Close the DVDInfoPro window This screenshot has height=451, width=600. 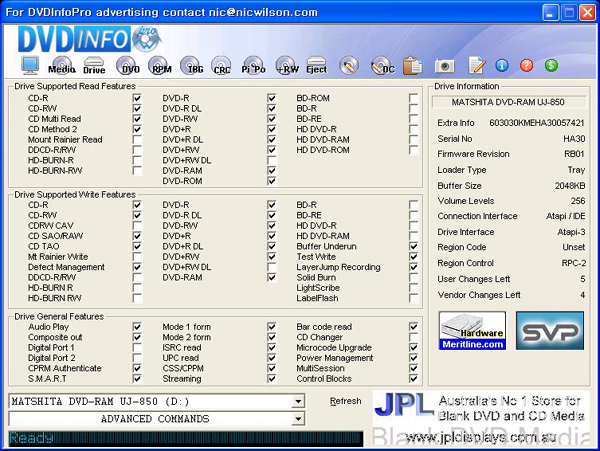pos(587,13)
